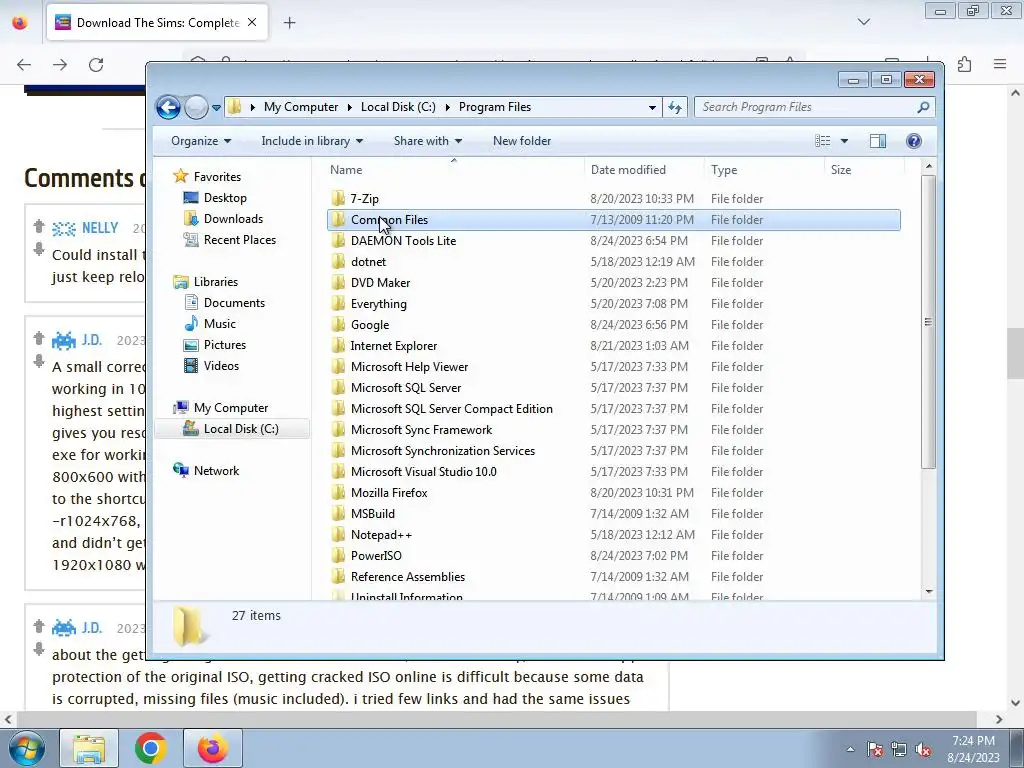Select Libraries in the navigation pane

click(x=216, y=282)
